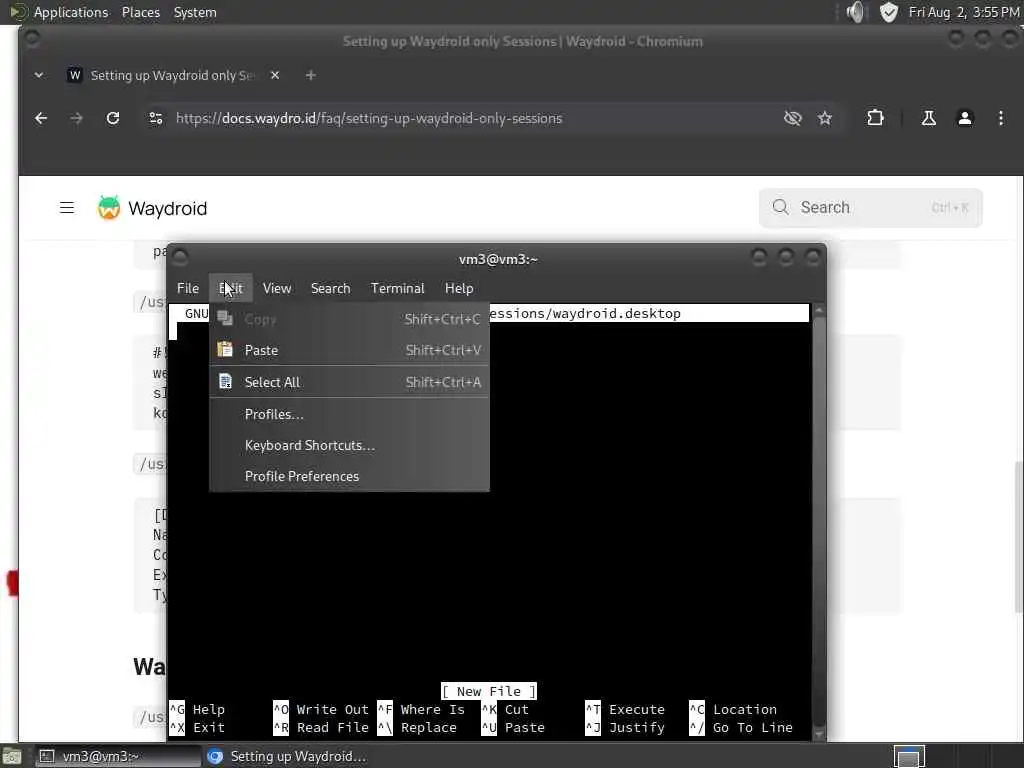Open the terminal View menu
Viewport: 1024px width, 768px height.
[277, 288]
